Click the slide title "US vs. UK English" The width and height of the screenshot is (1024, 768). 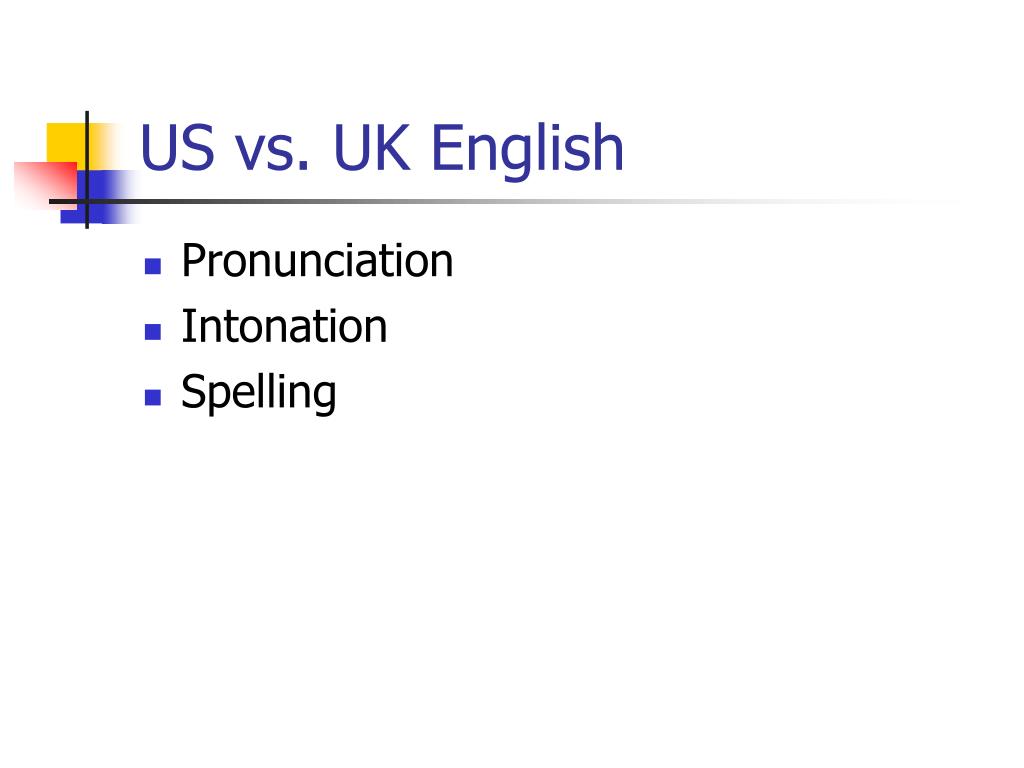coord(382,149)
